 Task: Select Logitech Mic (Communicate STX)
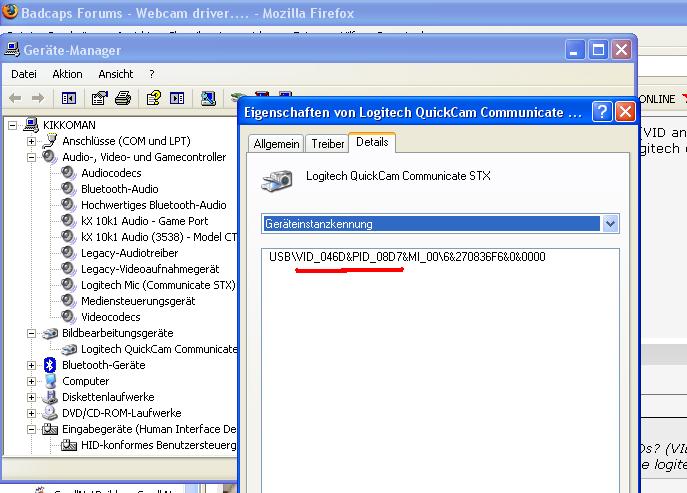coord(158,285)
